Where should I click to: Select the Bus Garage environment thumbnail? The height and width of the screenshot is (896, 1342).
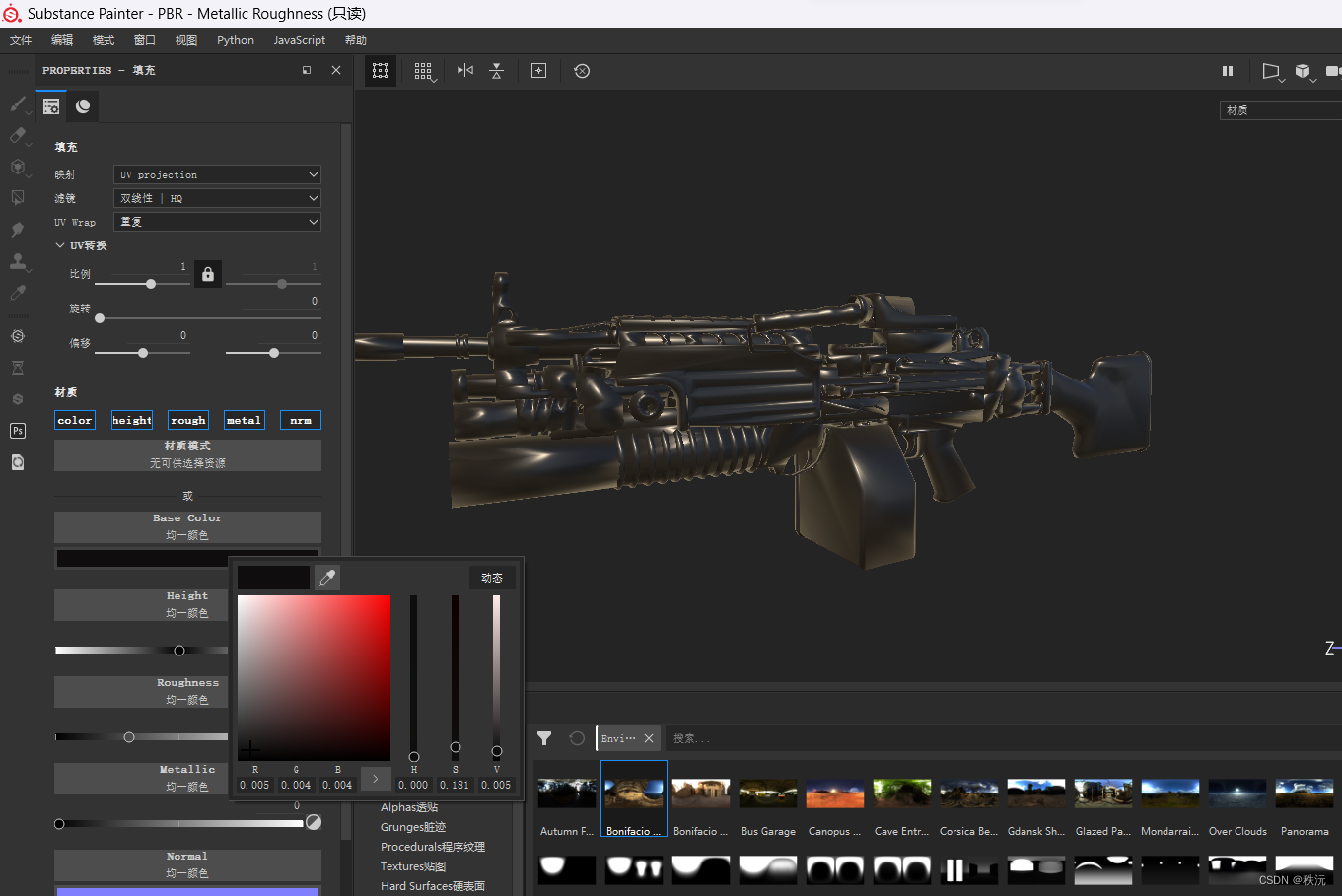[x=768, y=799]
